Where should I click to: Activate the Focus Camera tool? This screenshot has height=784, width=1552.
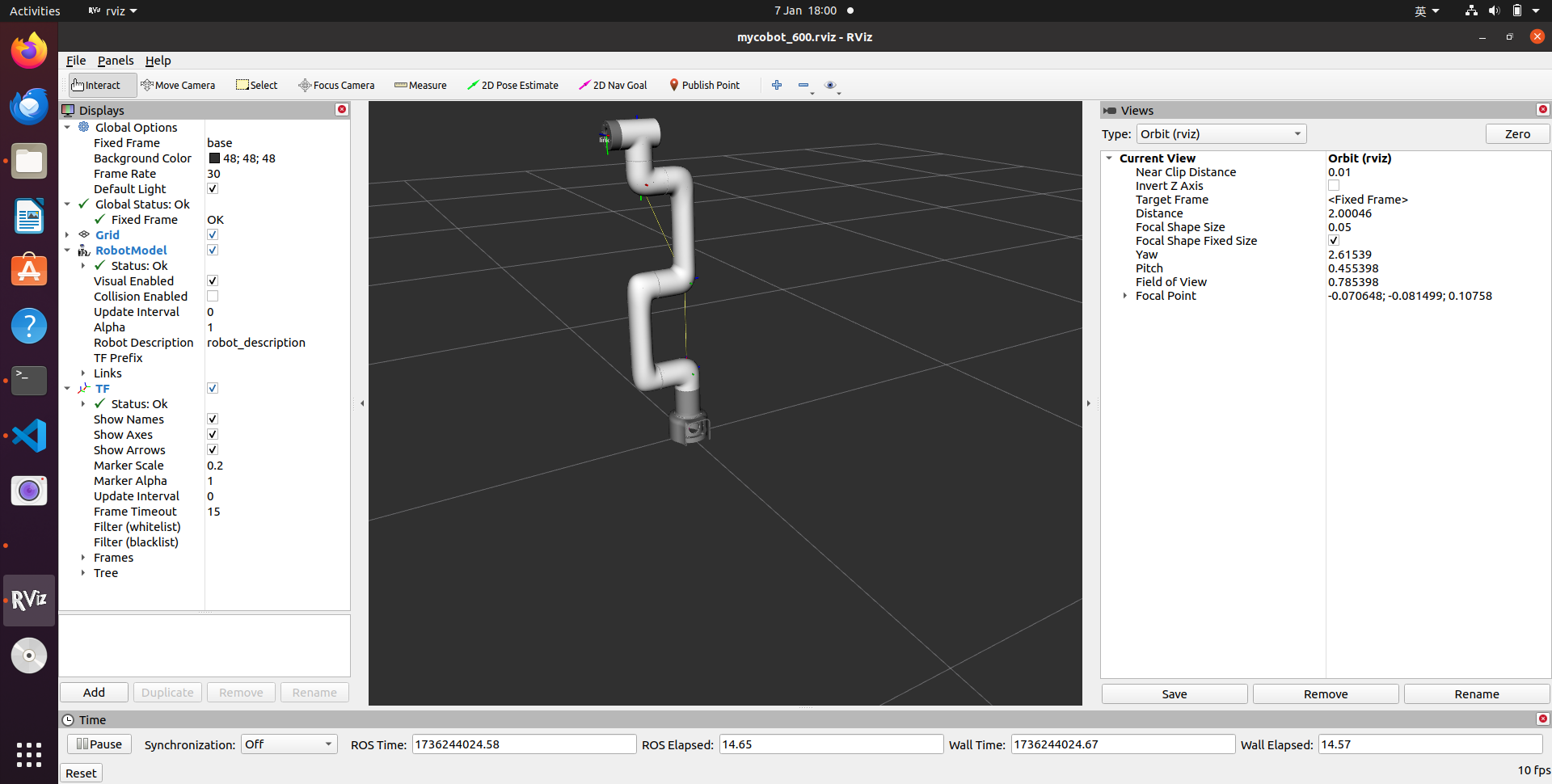tap(336, 85)
